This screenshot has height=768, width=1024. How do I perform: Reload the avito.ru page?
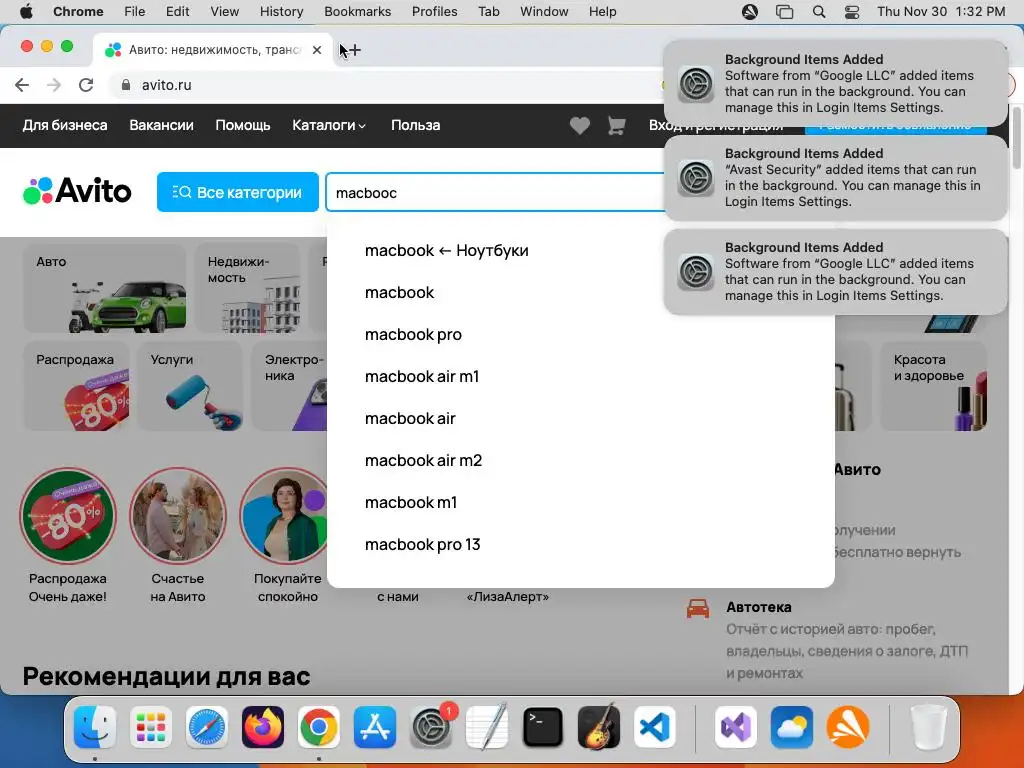(86, 85)
